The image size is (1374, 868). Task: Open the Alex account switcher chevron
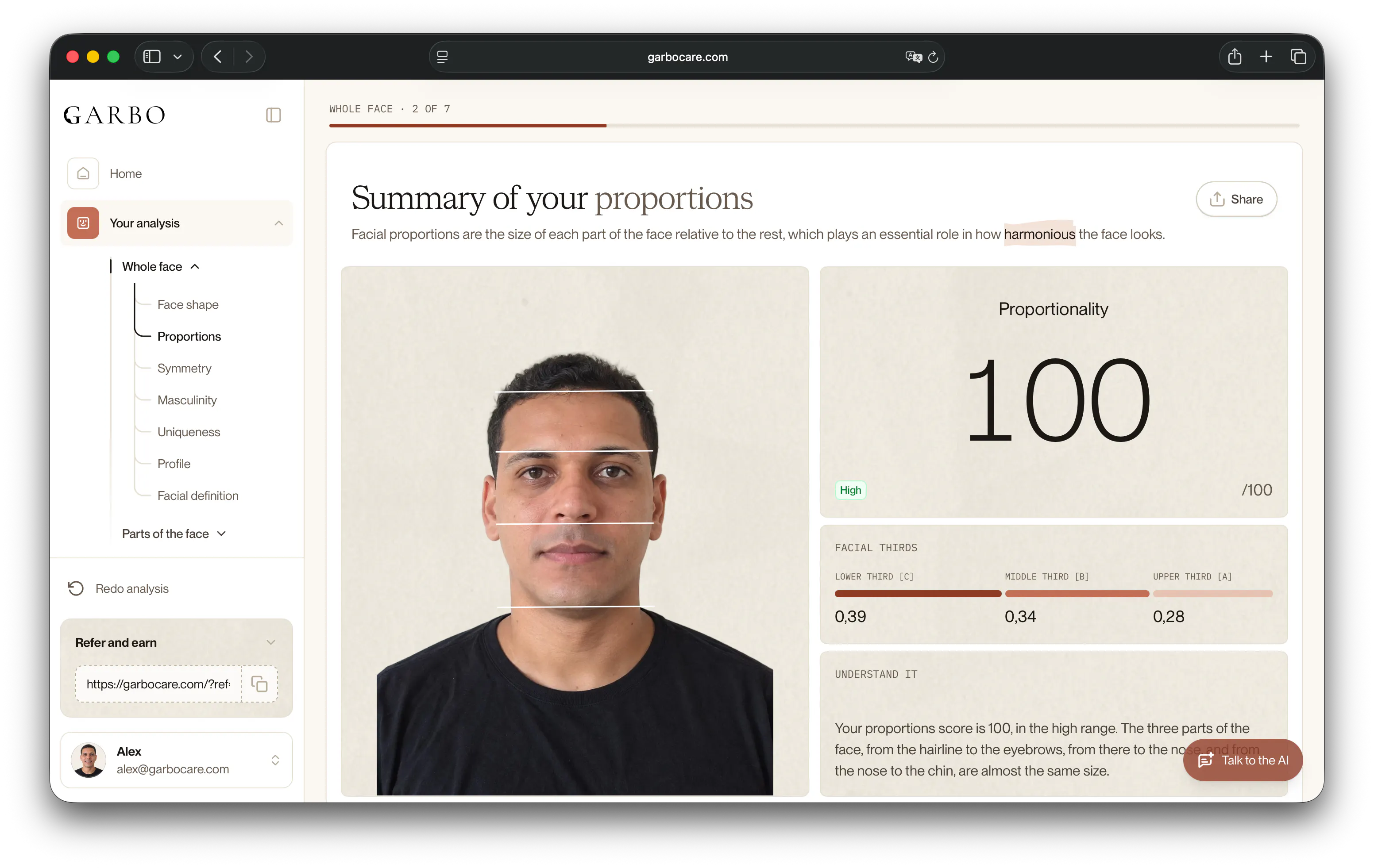tap(275, 759)
